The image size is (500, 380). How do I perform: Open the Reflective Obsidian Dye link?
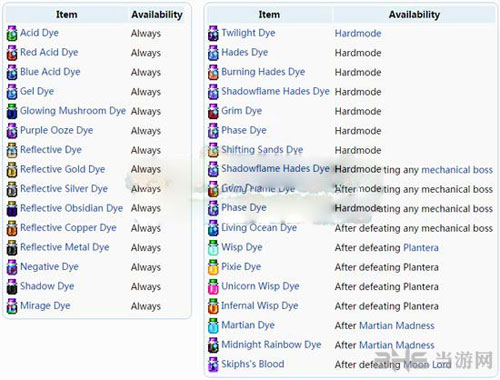coord(72,208)
